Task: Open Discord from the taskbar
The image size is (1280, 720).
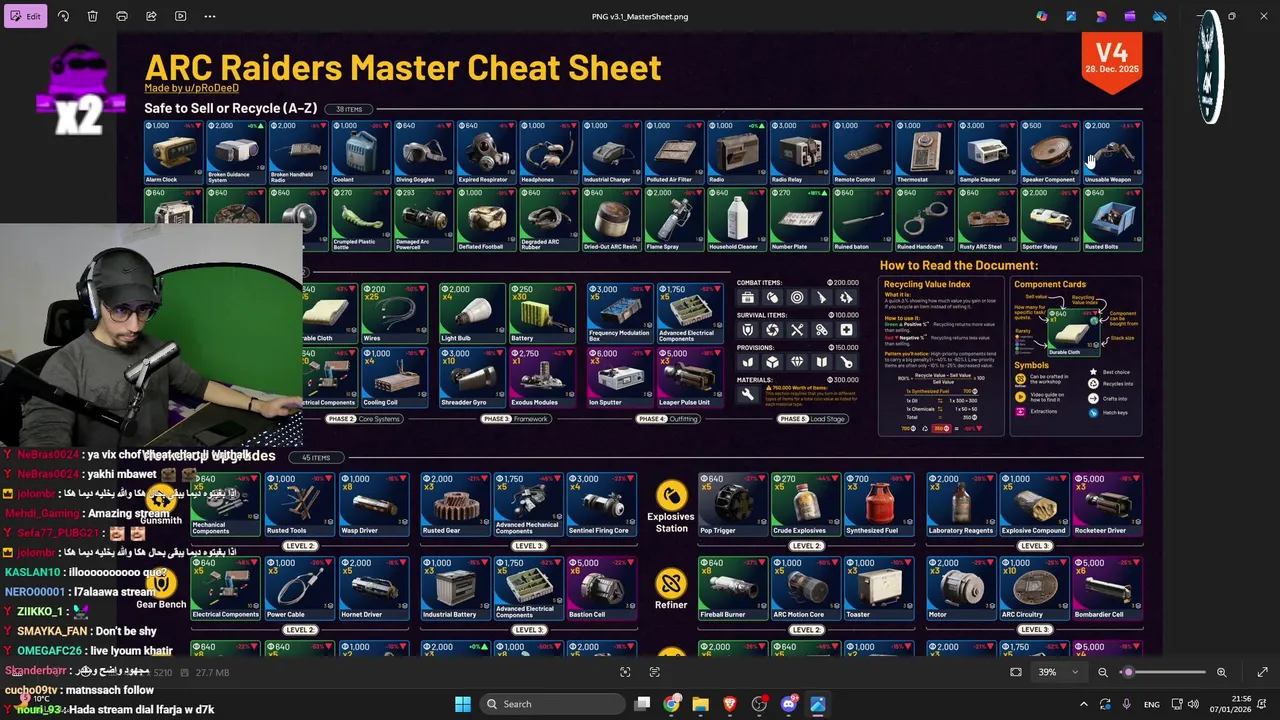Action: (788, 704)
